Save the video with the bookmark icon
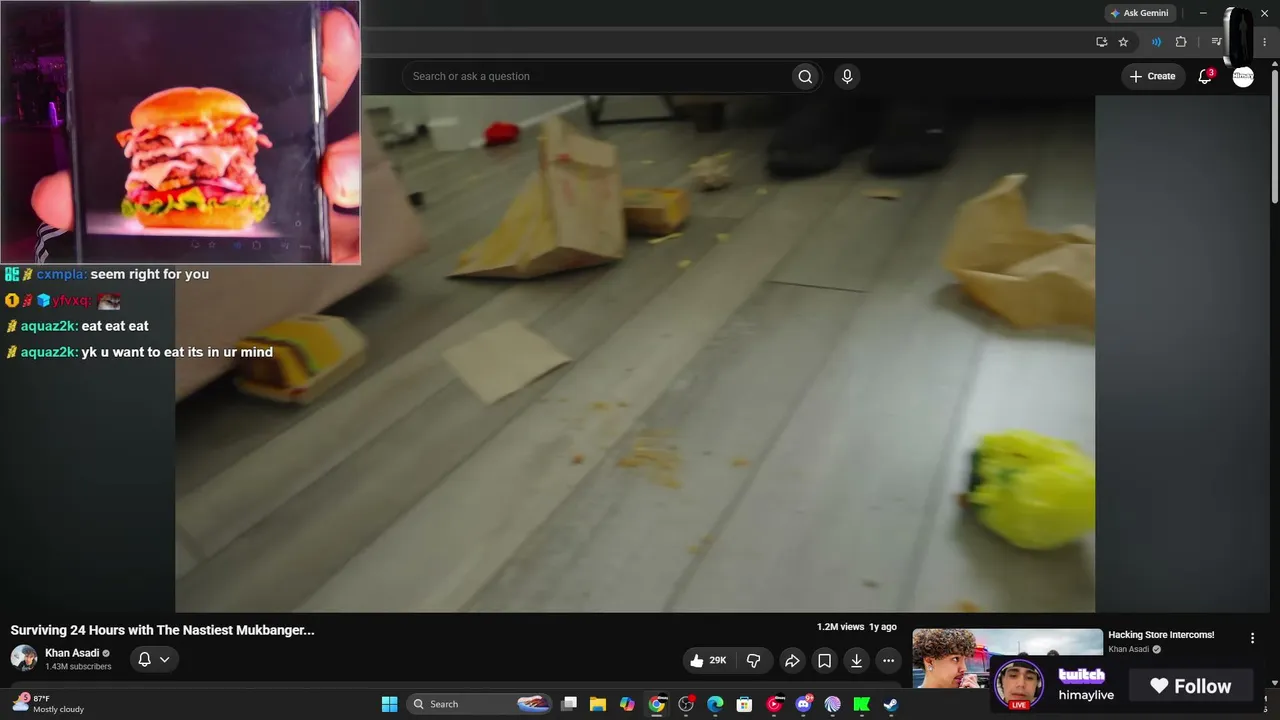The image size is (1280, 720). click(x=824, y=660)
